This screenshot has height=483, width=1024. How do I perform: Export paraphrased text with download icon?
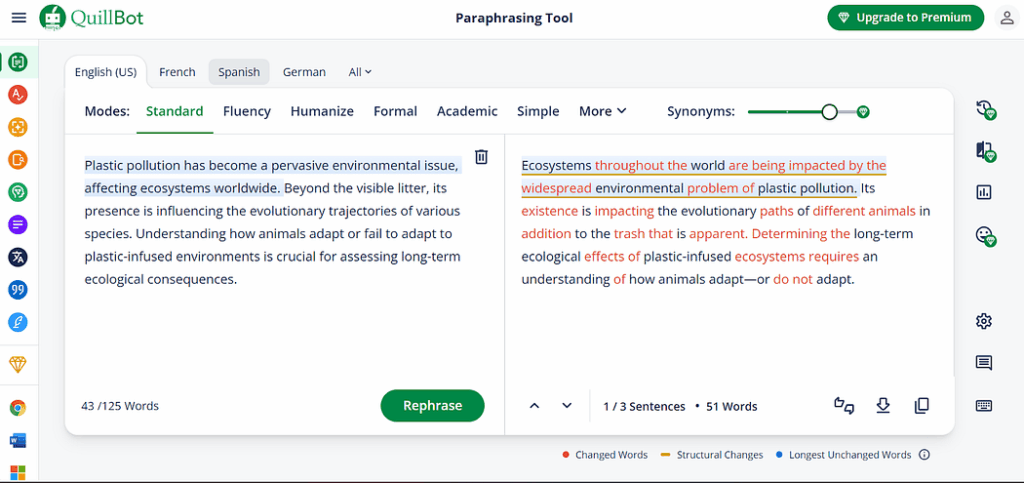(x=883, y=406)
